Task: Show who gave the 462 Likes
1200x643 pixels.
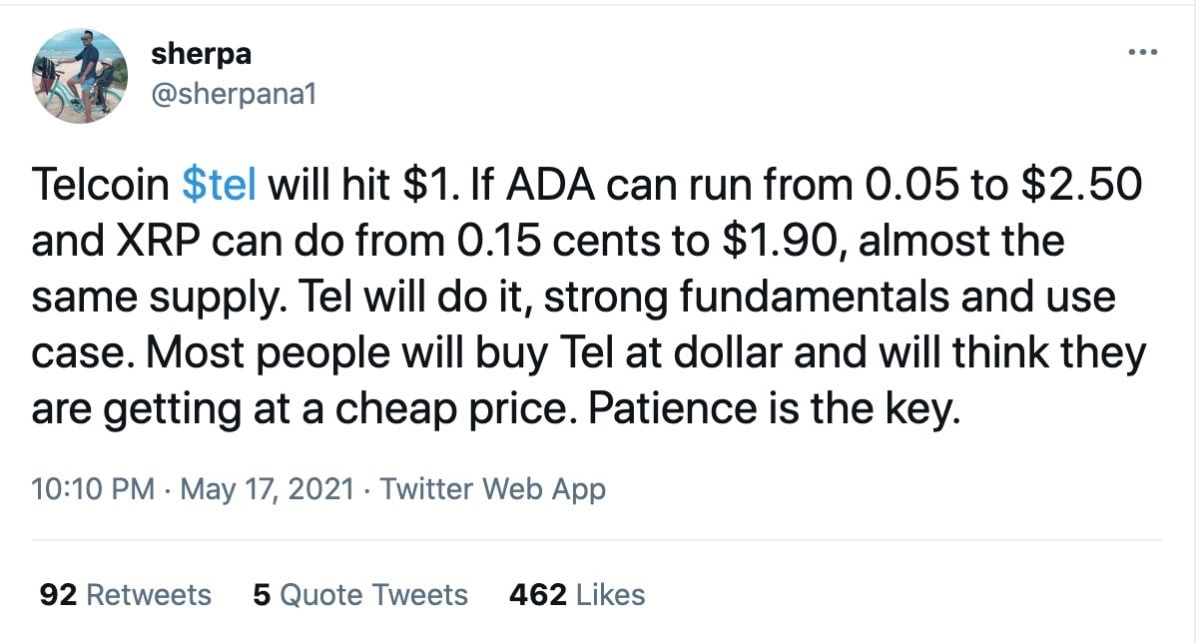Action: click(x=577, y=595)
